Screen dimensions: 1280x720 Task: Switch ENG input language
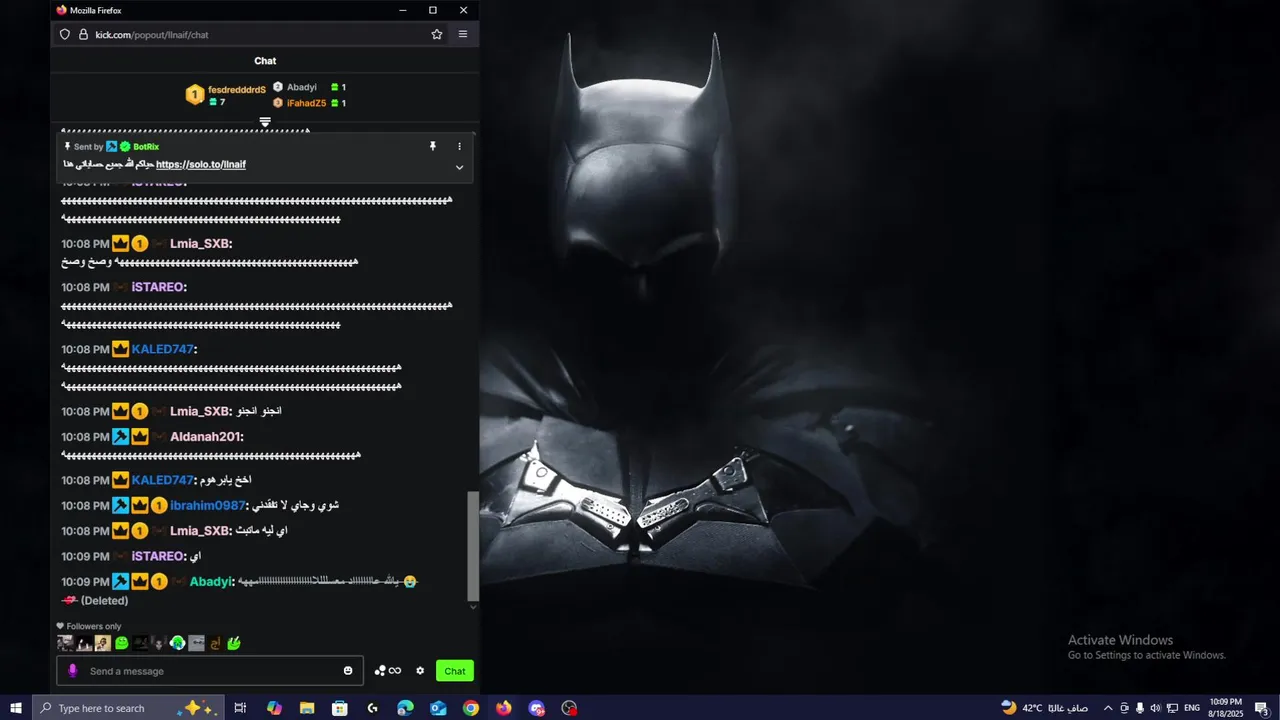tap(1192, 708)
